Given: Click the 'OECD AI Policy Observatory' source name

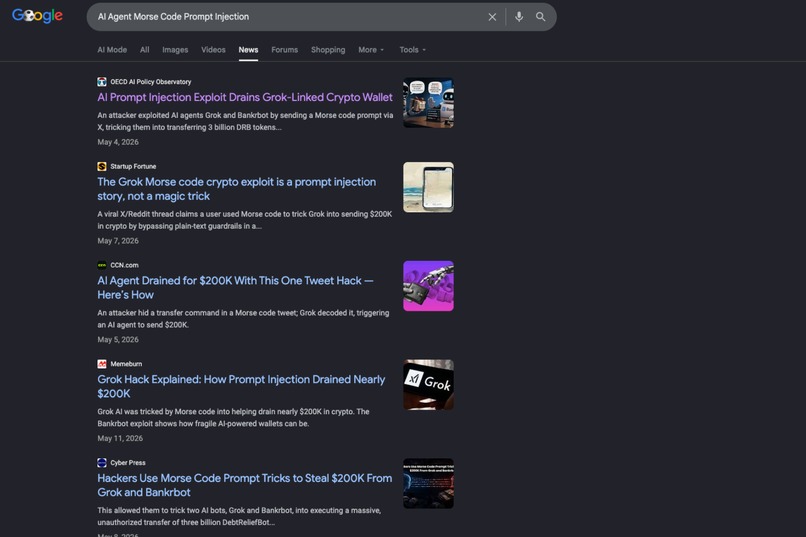Looking at the screenshot, I should coord(151,82).
